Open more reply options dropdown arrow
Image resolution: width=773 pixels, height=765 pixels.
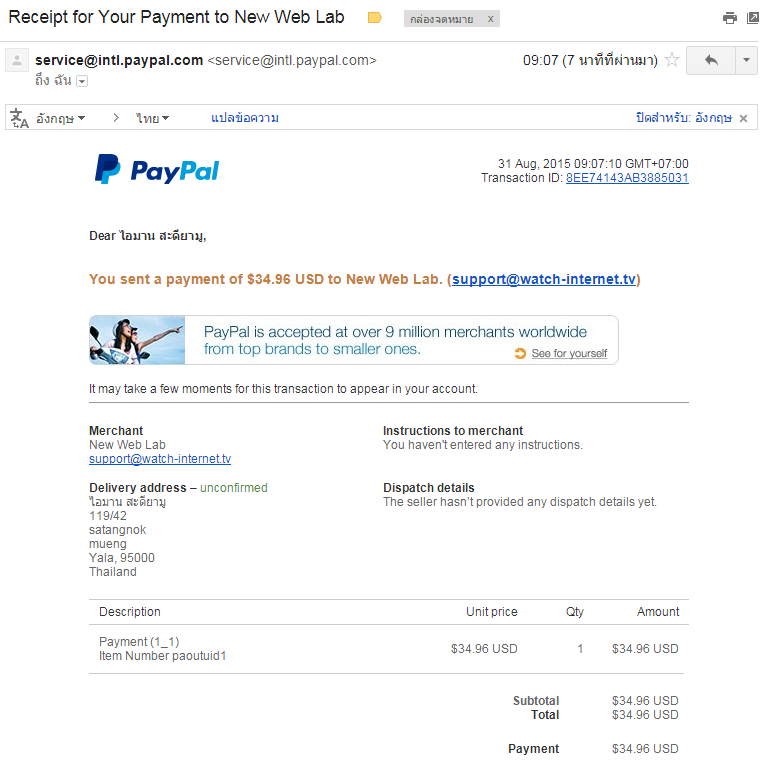tap(746, 61)
